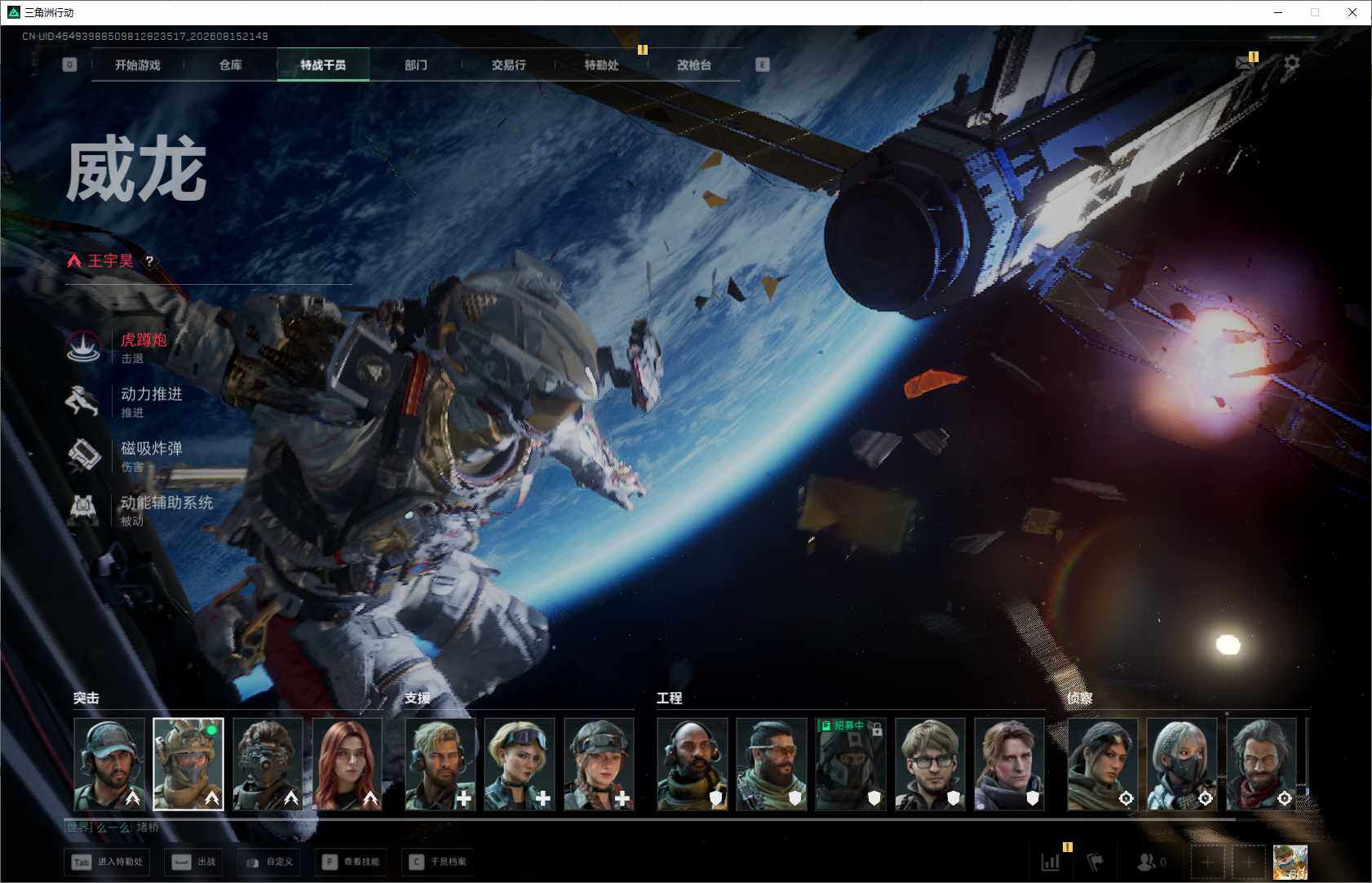Click the E key next-tab icon
This screenshot has height=883, width=1372.
coord(762,64)
